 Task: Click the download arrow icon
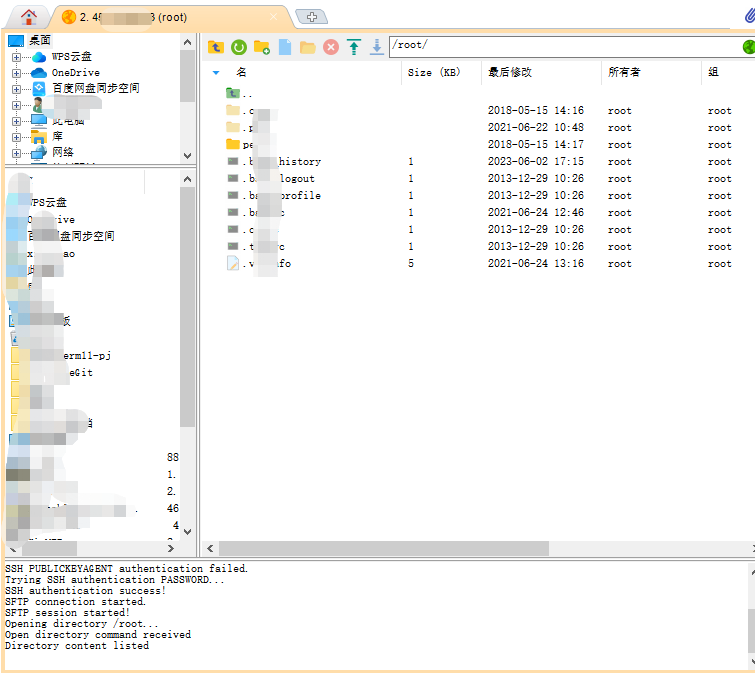tap(377, 47)
